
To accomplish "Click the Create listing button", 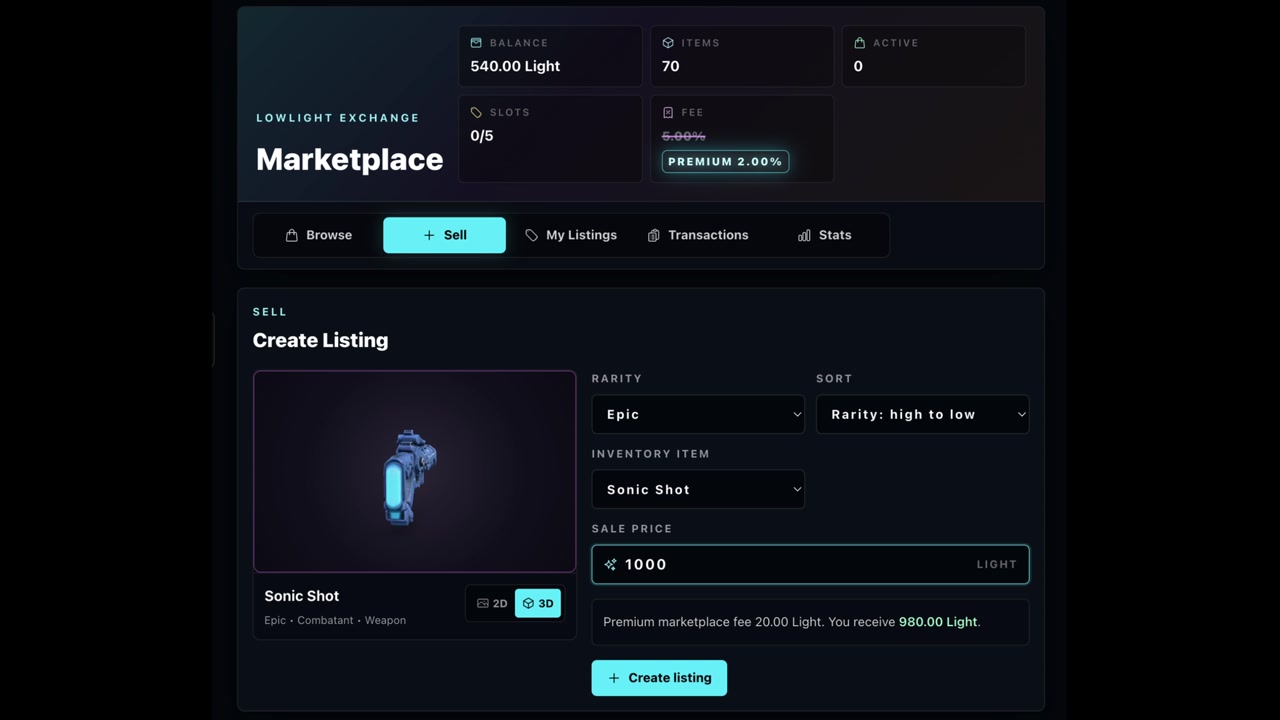I will pos(659,678).
